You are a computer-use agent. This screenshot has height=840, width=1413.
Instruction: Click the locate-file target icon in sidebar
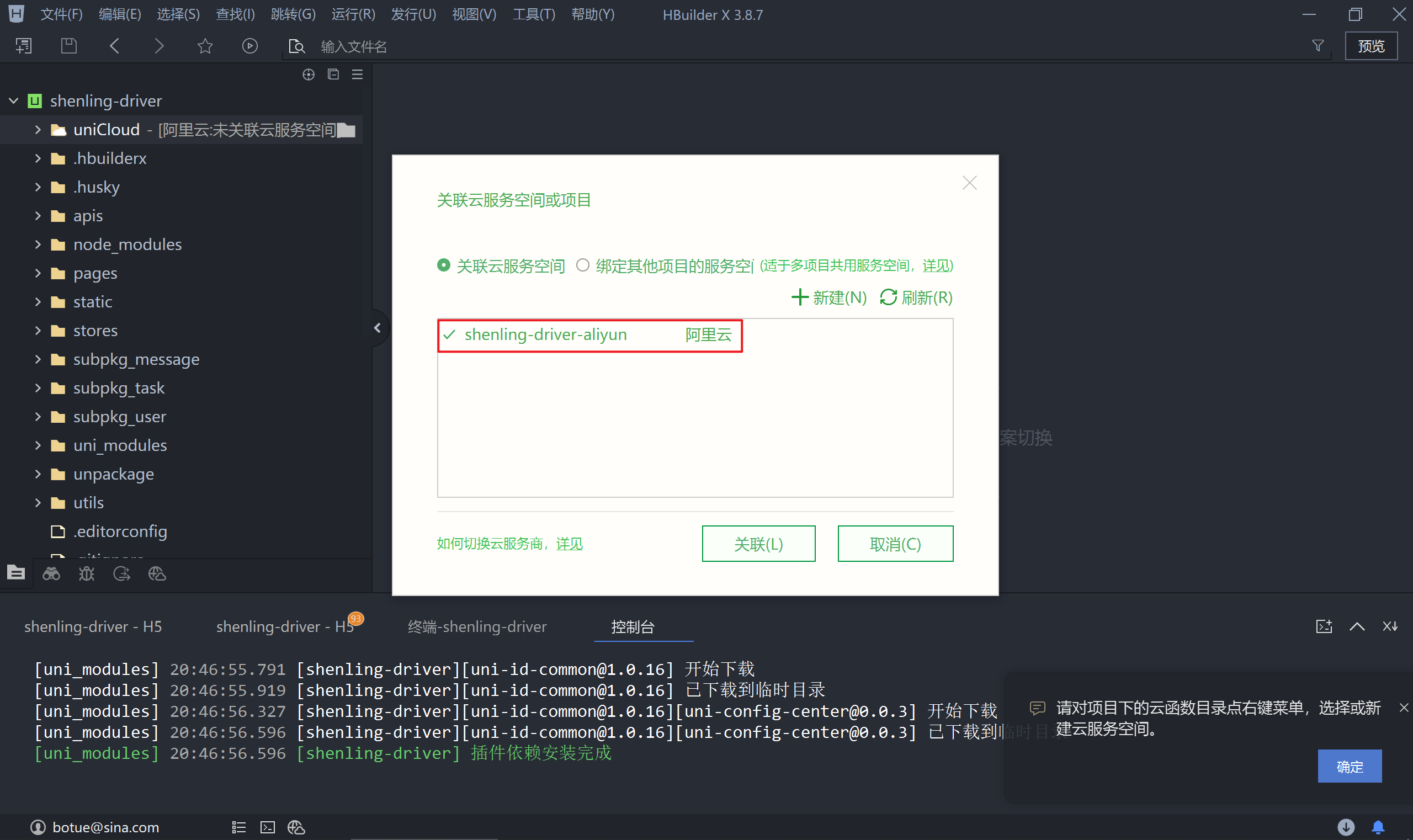pyautogui.click(x=309, y=74)
